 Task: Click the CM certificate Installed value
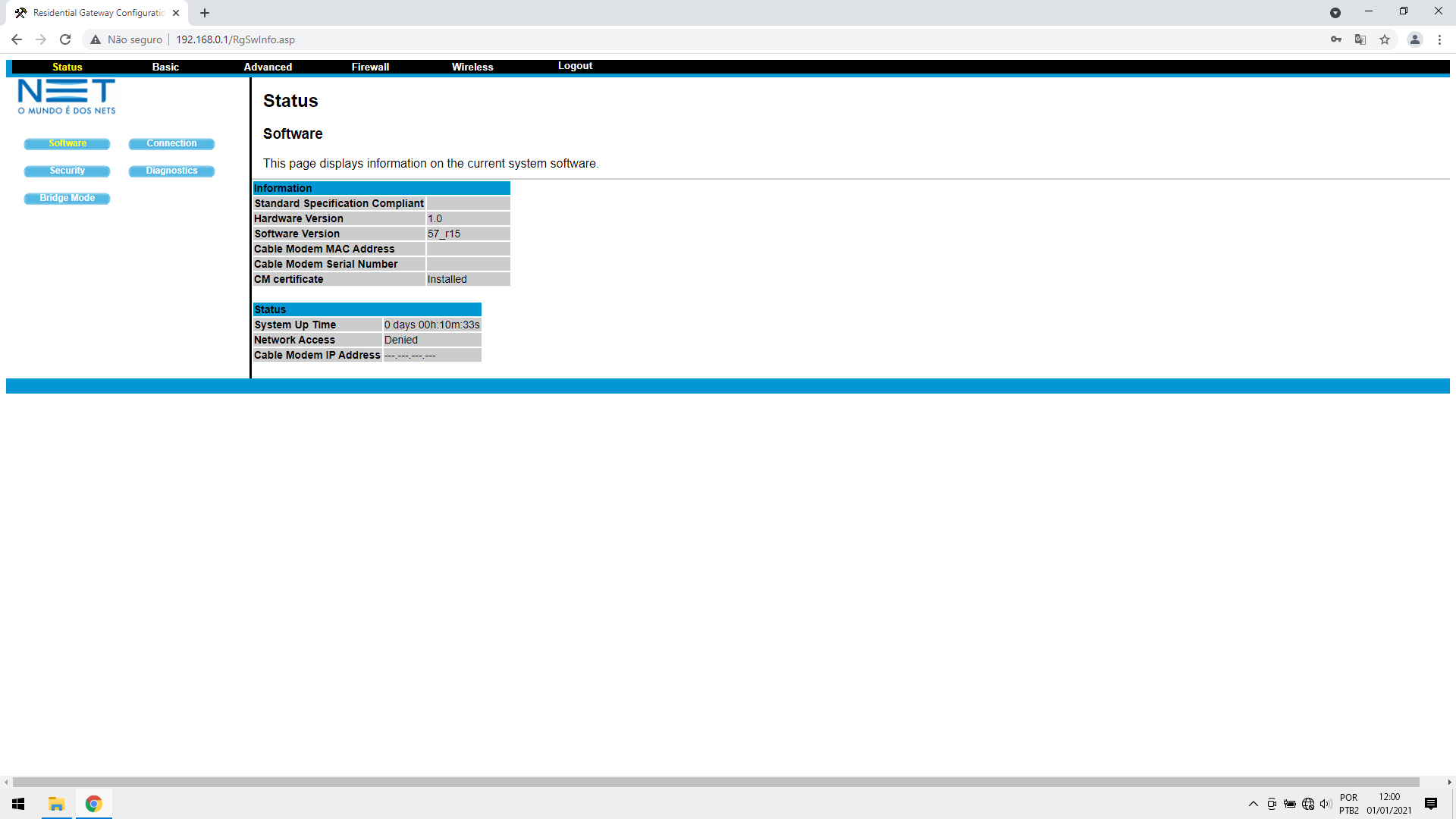click(447, 279)
